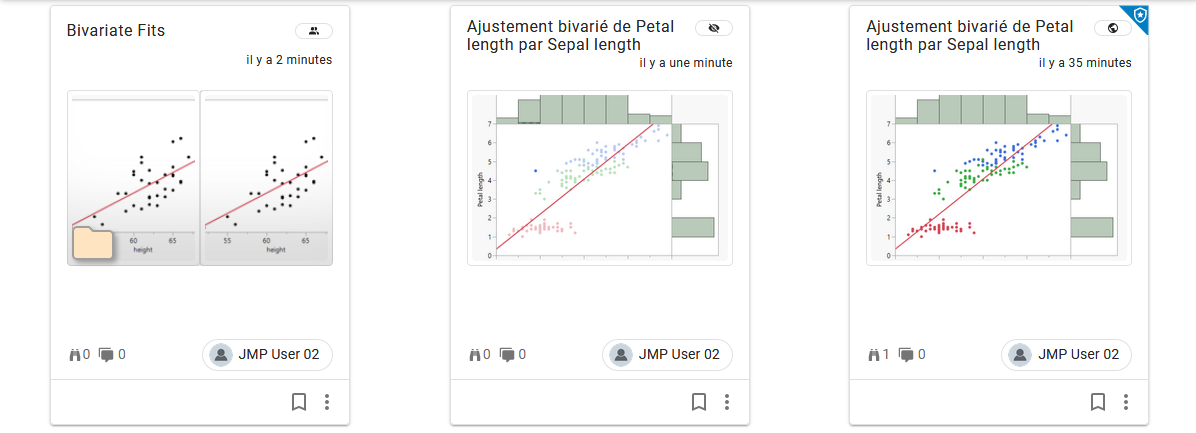Open the Bivariate Fits post title
Screen dimensions: 1196x433
116,31
